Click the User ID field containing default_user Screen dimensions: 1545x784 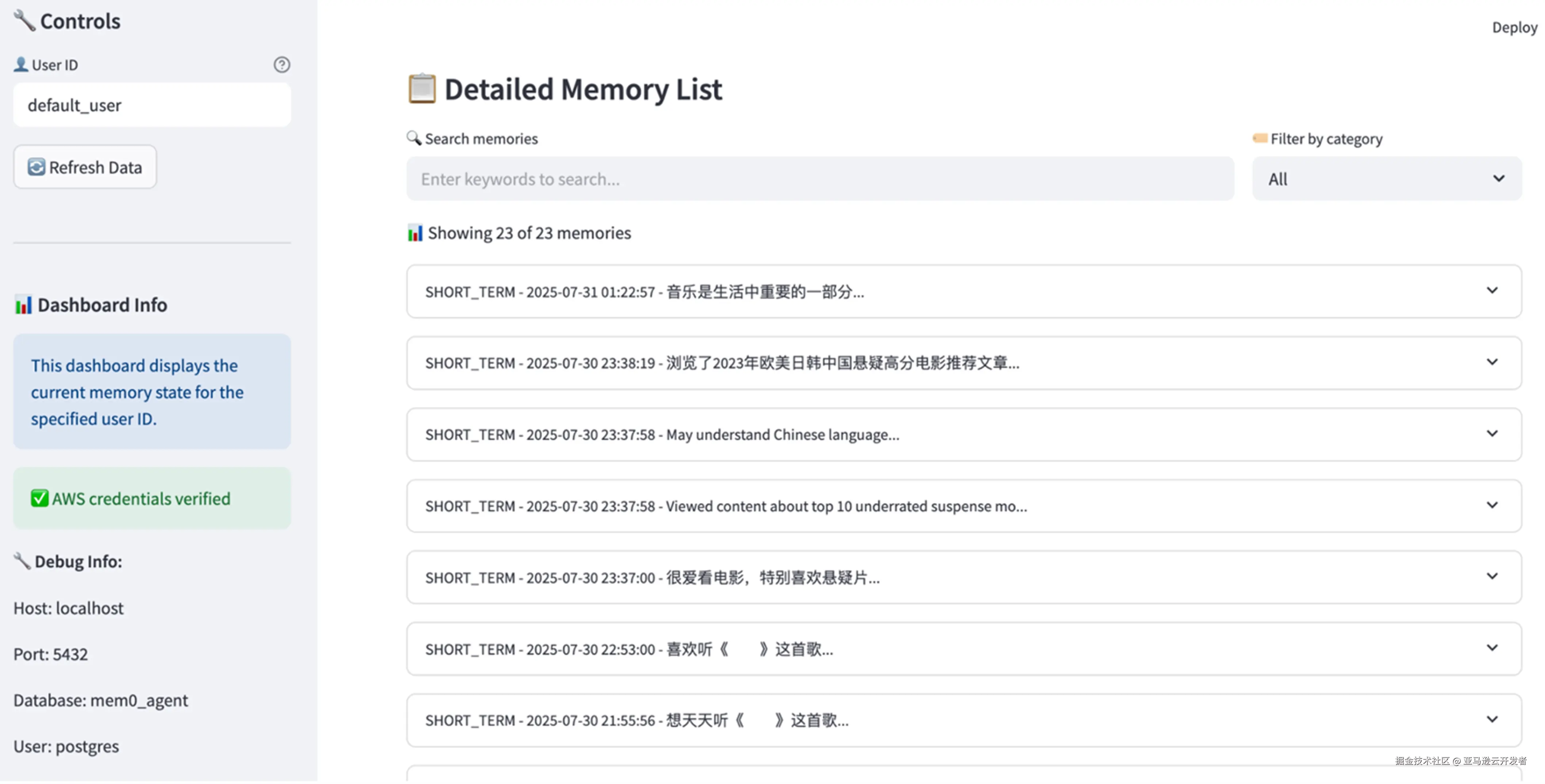point(152,105)
